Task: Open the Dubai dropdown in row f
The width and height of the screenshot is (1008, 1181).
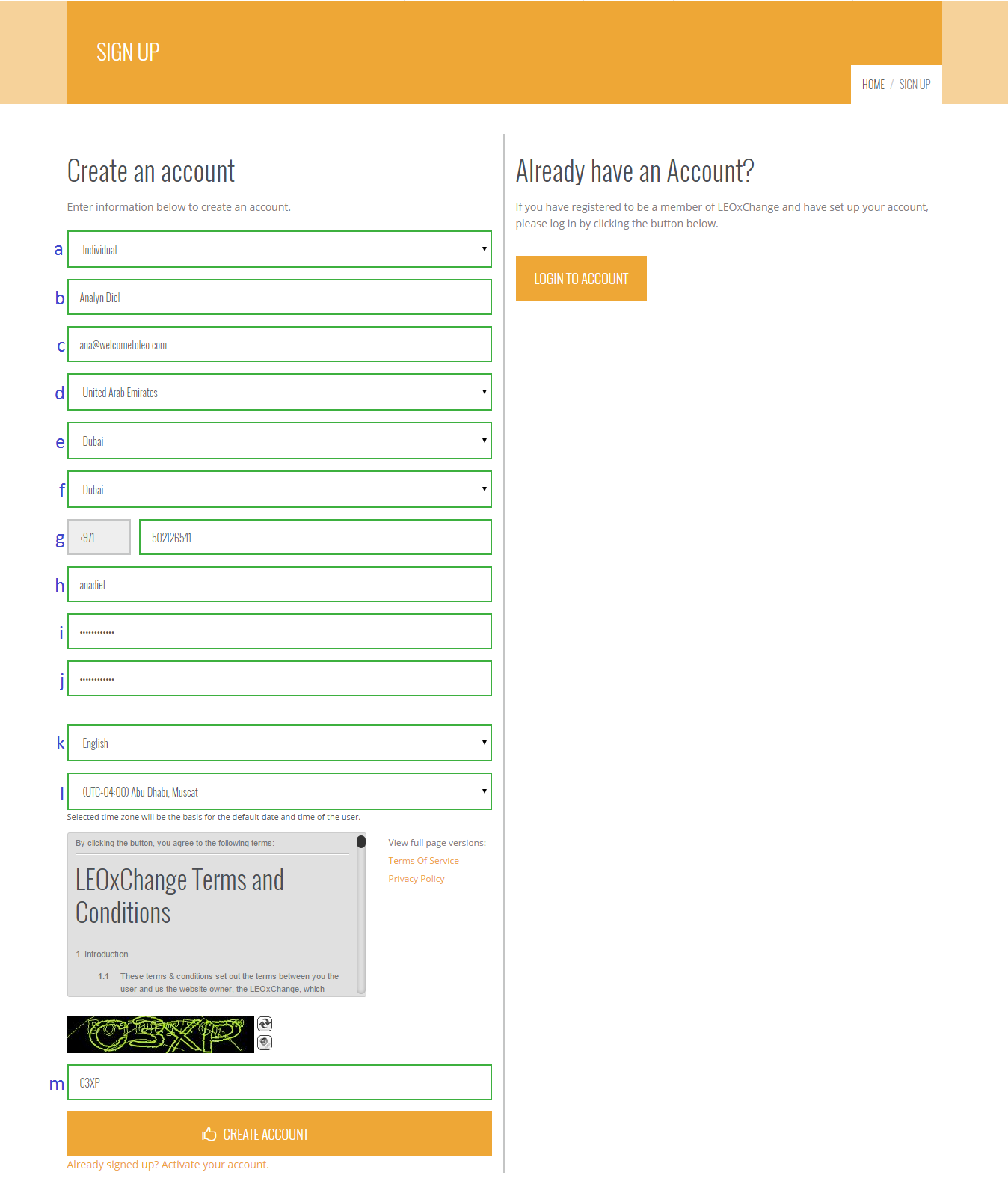Action: pos(280,489)
